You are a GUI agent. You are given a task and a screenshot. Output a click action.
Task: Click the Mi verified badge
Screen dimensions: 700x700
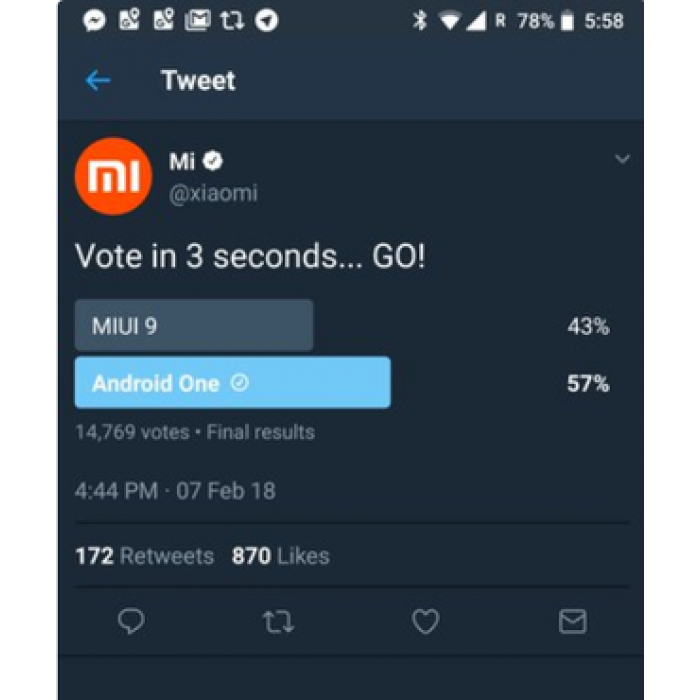coord(213,161)
